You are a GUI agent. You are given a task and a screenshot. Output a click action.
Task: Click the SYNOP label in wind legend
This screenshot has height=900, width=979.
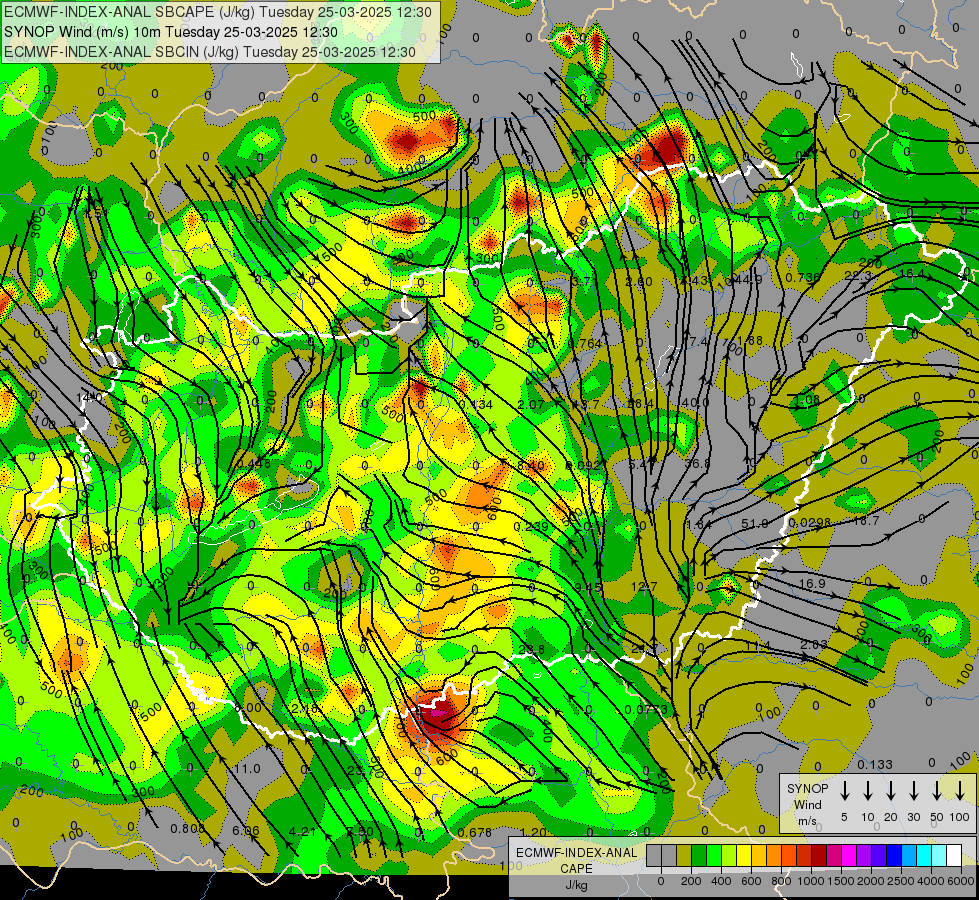click(807, 788)
